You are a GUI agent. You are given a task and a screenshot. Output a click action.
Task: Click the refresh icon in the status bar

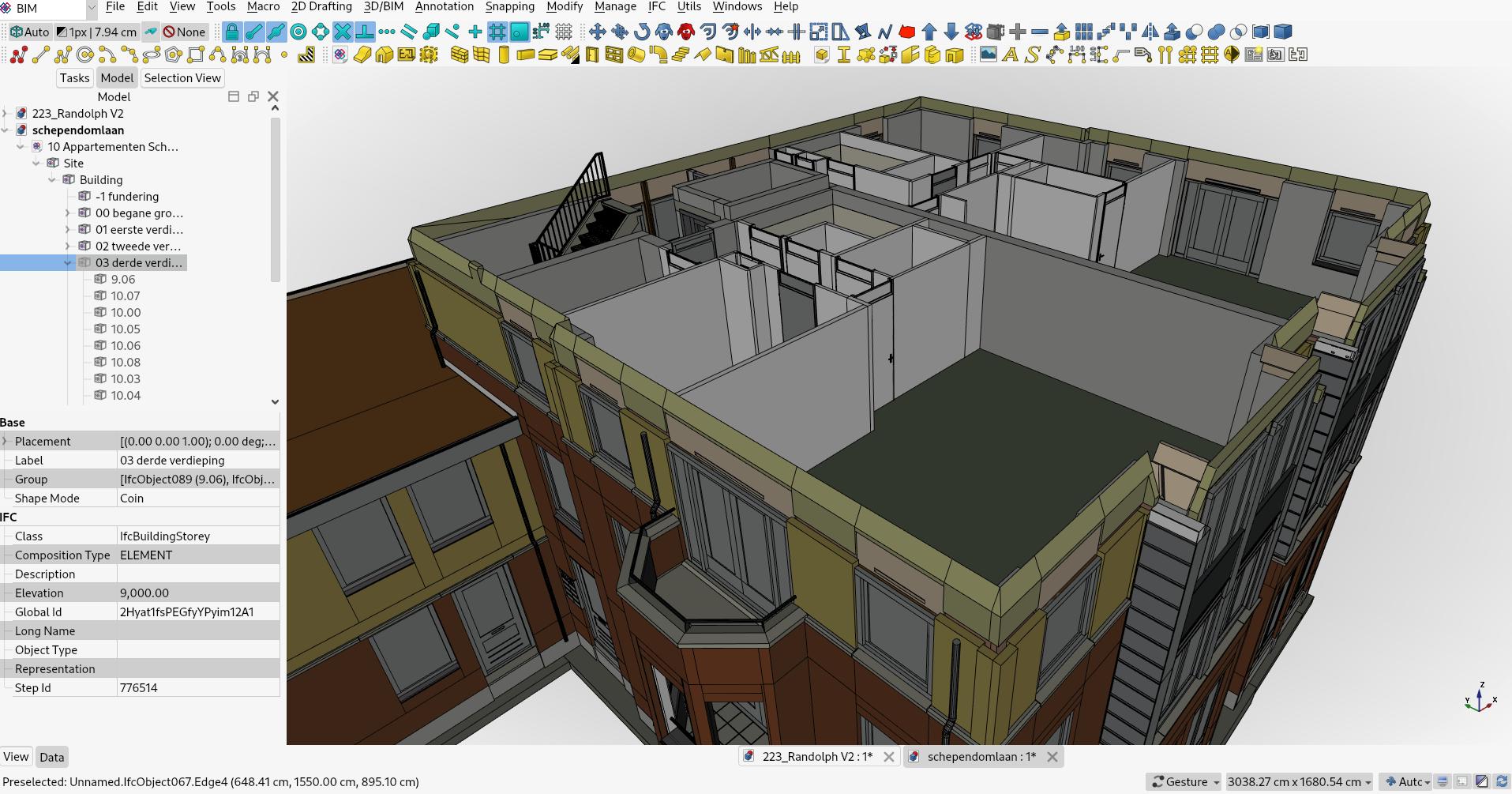(1503, 782)
